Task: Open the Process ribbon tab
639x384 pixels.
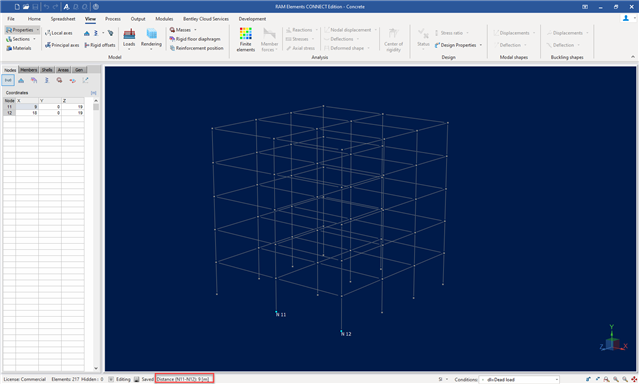Action: point(112,19)
